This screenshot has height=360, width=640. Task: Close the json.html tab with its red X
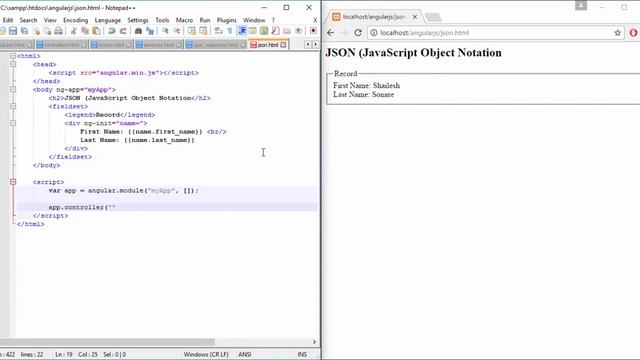tap(283, 44)
